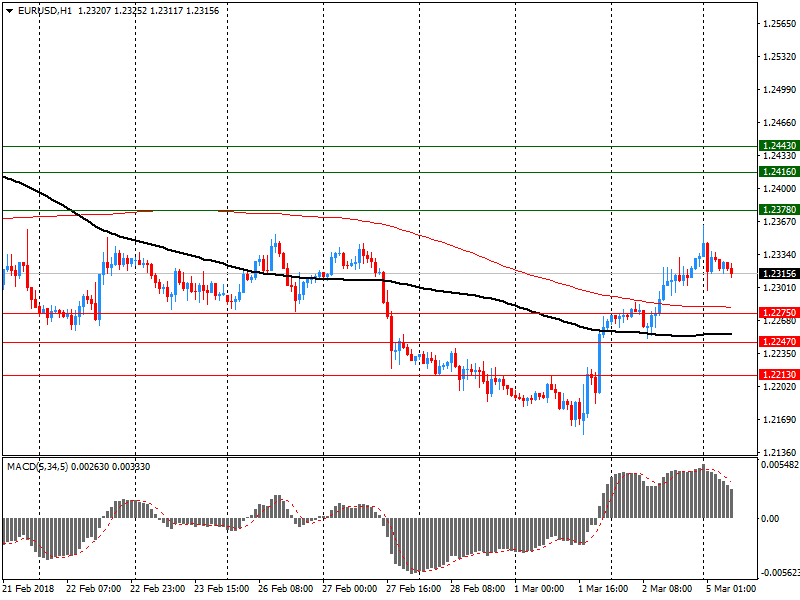The width and height of the screenshot is (800, 600).
Task: Click the 1.23340 price scale value
Action: (779, 255)
